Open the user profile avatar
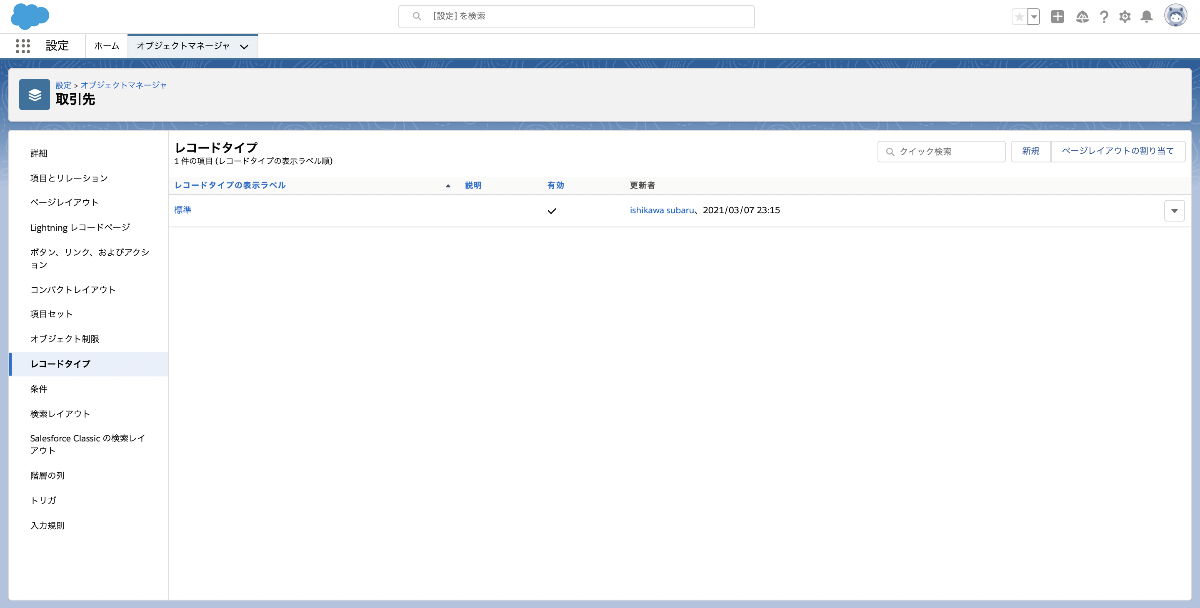The width and height of the screenshot is (1200, 608). [1176, 16]
